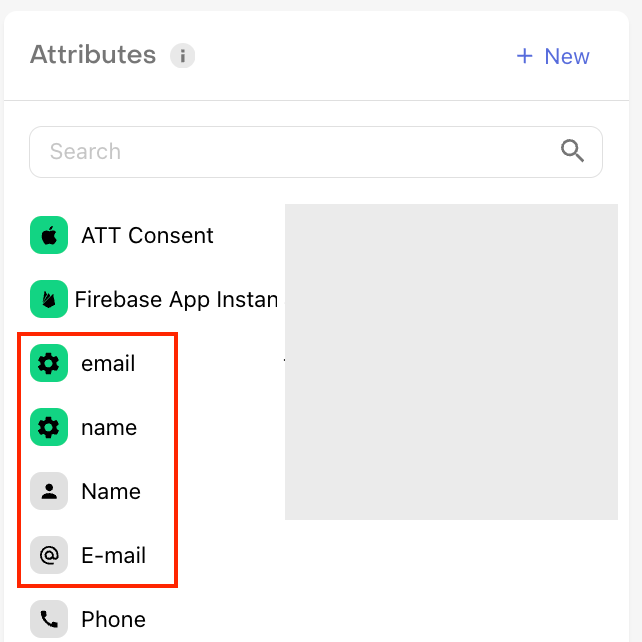The image size is (642, 642).
Task: Add a new attribute with New
Action: 553,56
